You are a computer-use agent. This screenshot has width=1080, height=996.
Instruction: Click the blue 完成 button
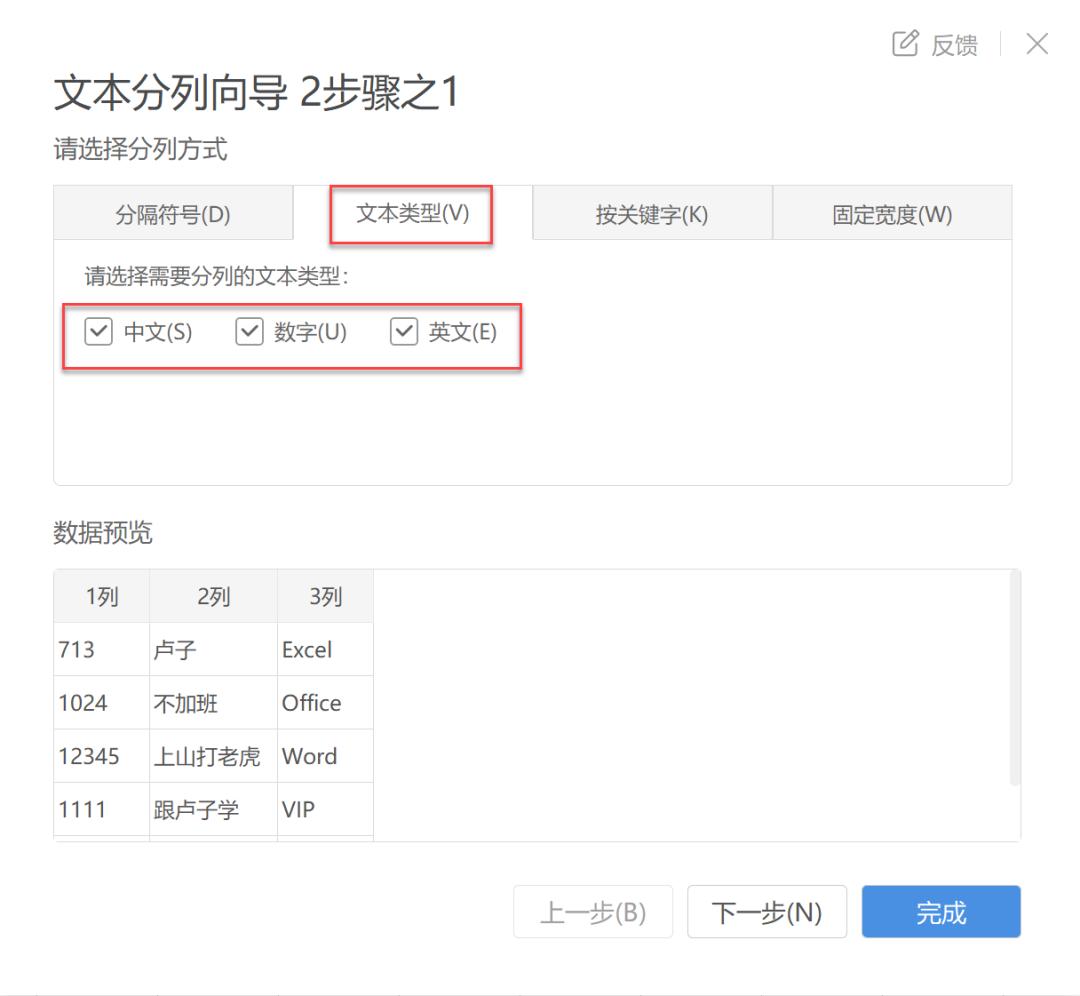pos(940,911)
